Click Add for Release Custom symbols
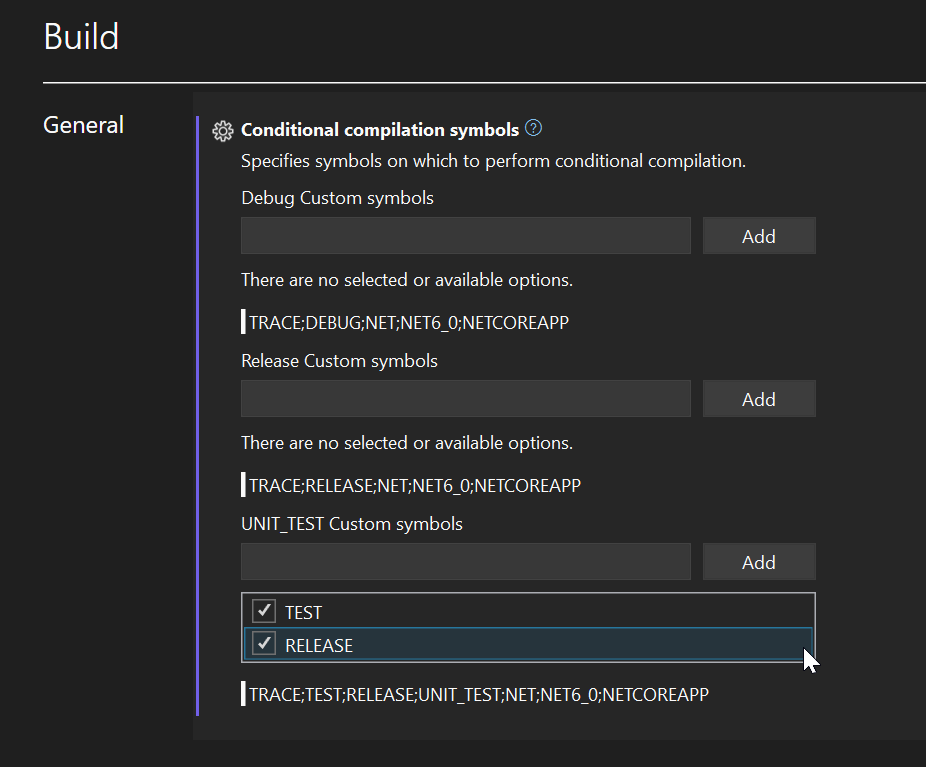The width and height of the screenshot is (926, 767). pos(759,399)
